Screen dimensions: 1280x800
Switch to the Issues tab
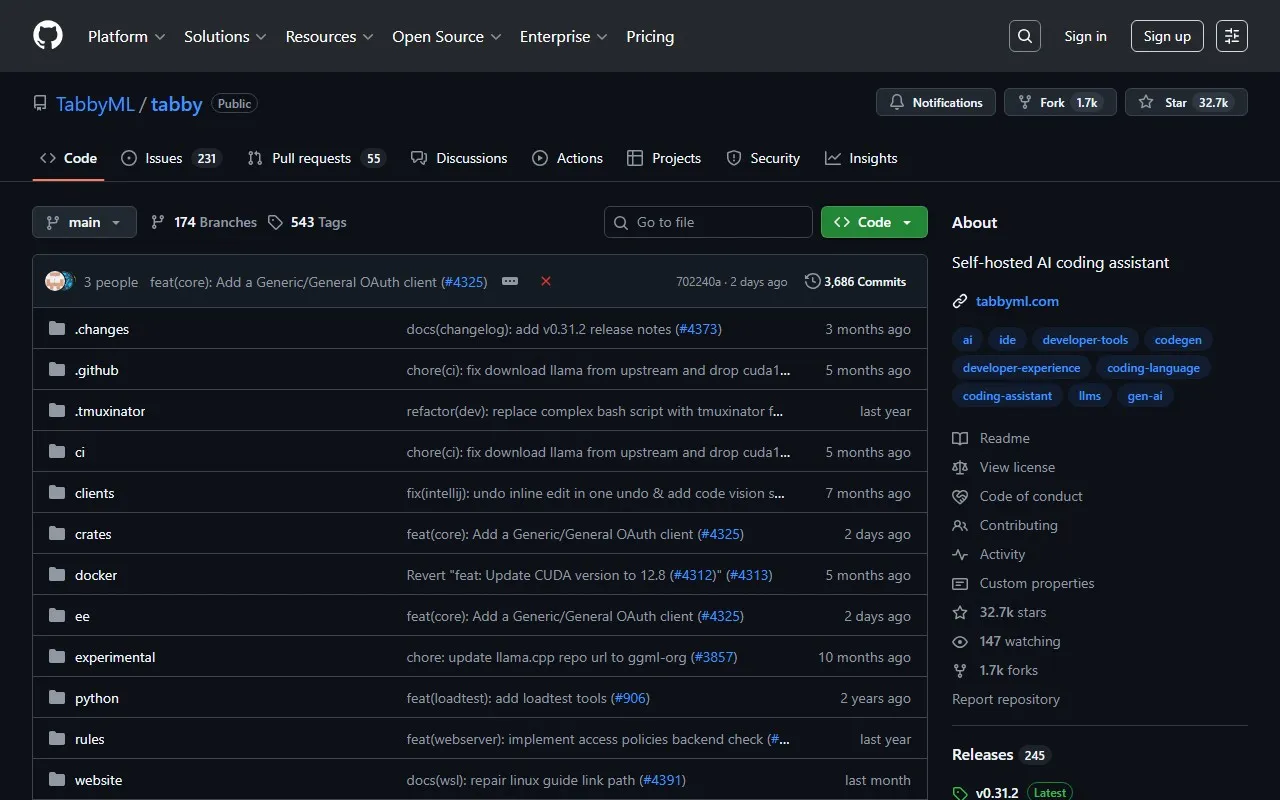(x=164, y=158)
